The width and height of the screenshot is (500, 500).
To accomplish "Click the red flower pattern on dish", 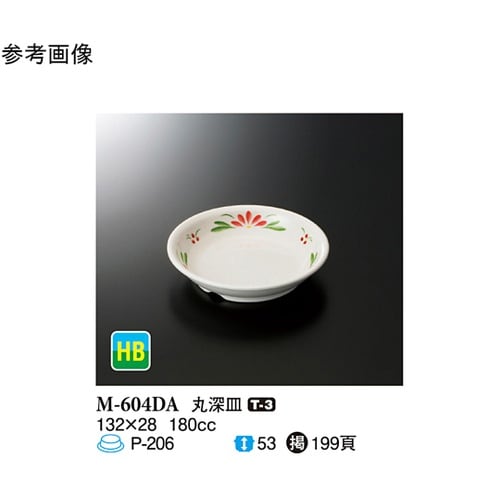I will pos(250,219).
